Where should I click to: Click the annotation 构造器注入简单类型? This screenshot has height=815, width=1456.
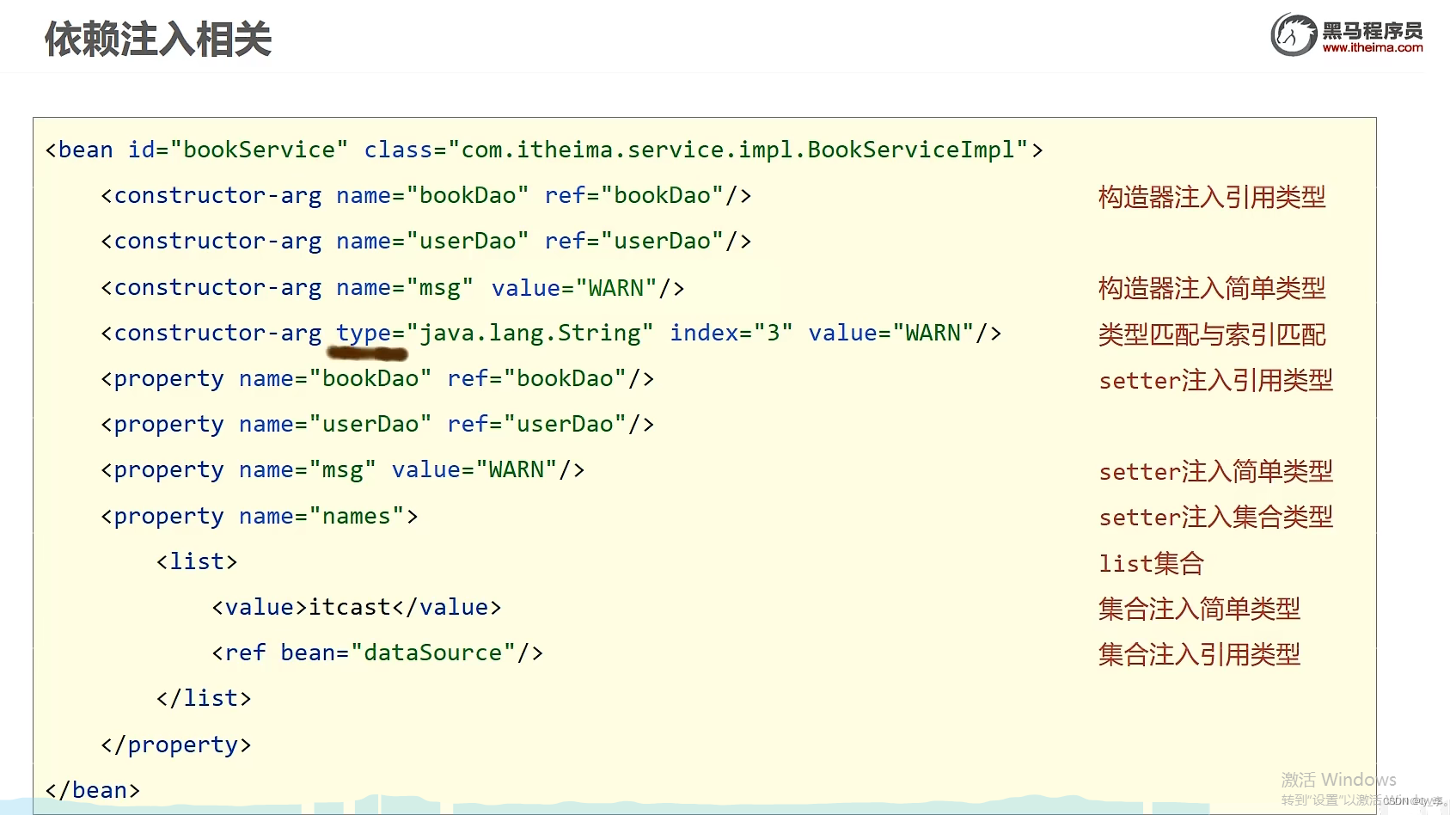(x=1212, y=288)
